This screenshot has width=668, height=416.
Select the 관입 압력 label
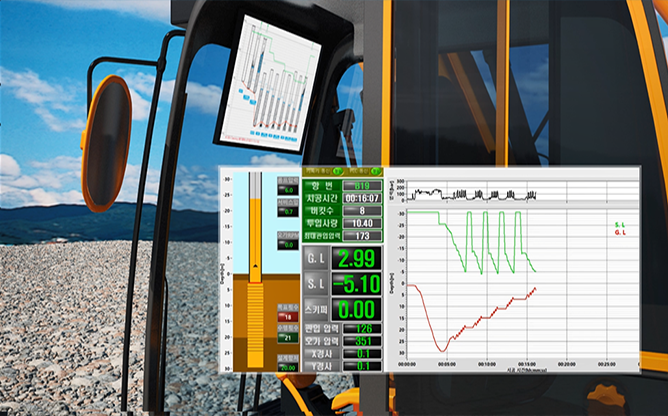(x=322, y=328)
